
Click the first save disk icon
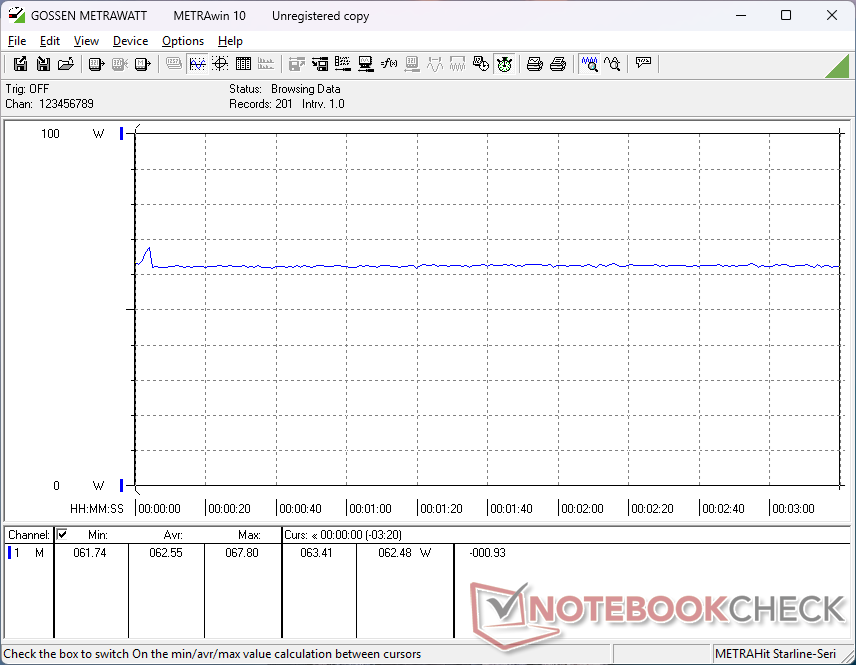coord(20,64)
